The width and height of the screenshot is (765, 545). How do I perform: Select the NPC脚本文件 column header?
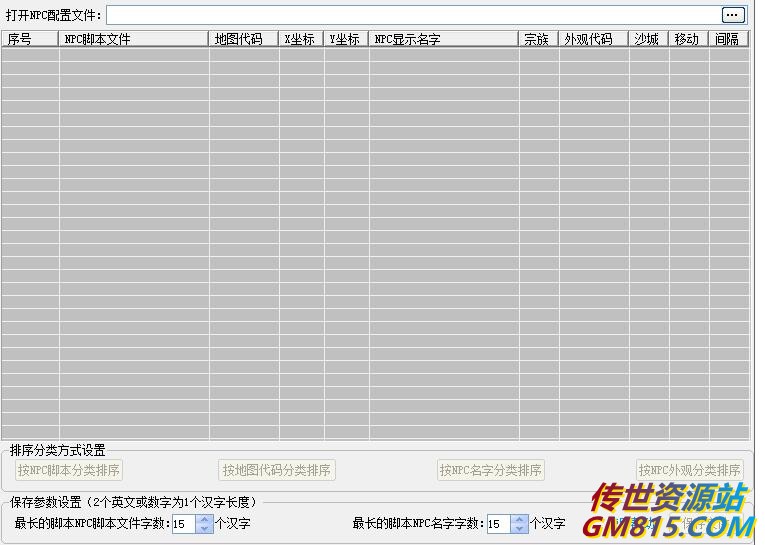[x=134, y=39]
